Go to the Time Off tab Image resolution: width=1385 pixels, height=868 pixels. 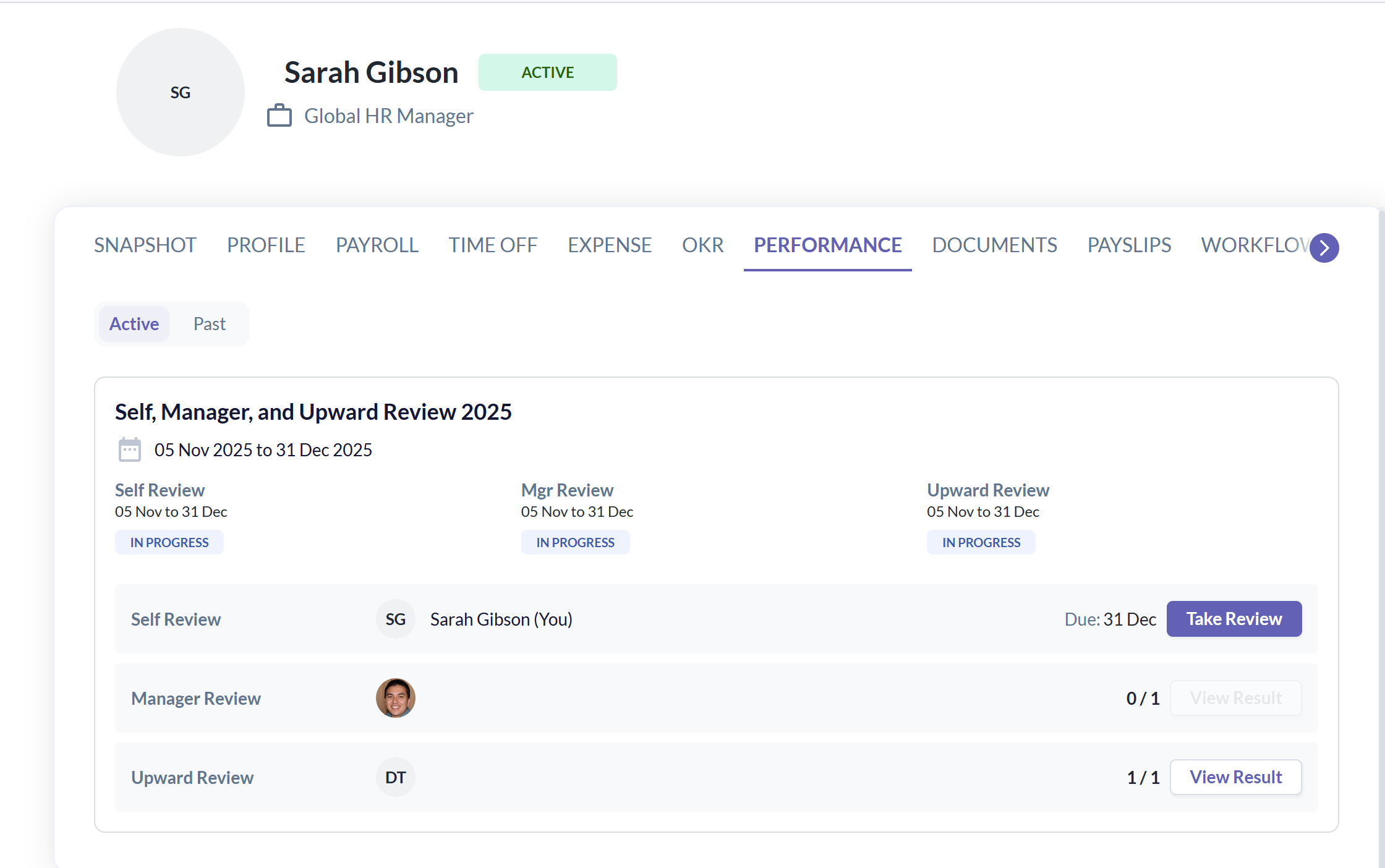click(x=493, y=245)
